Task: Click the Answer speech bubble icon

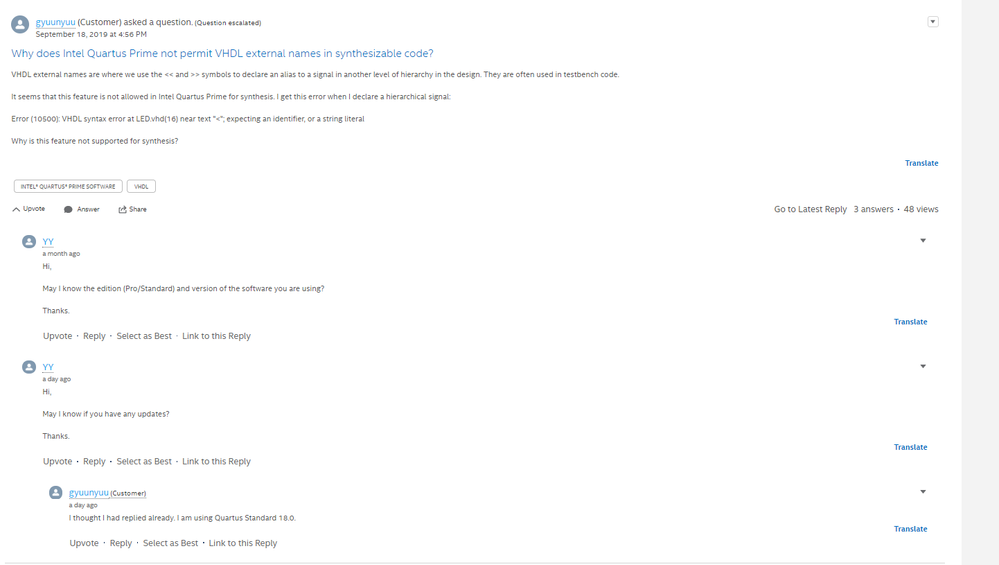Action: point(68,210)
